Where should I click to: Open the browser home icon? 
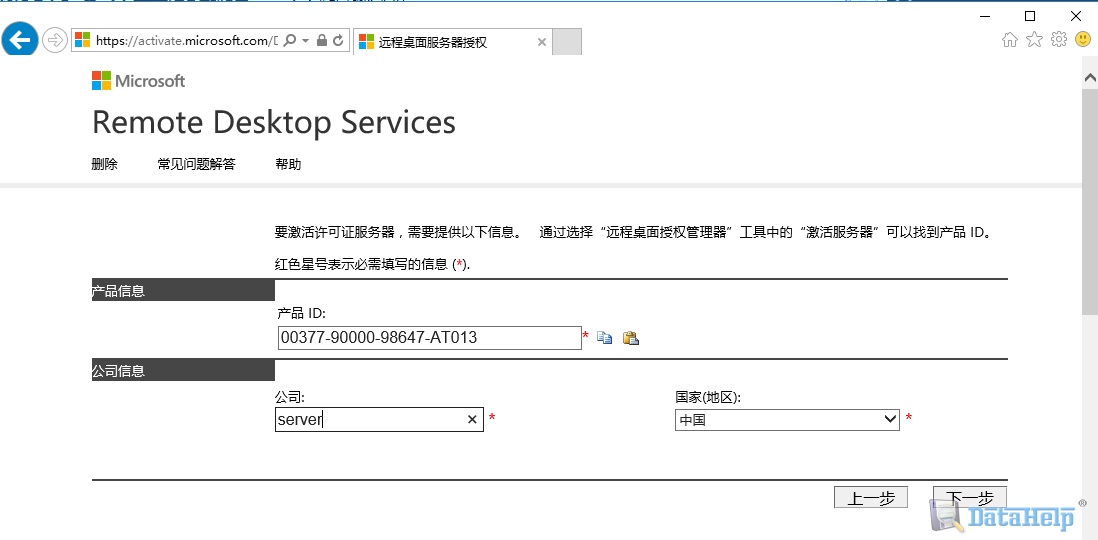1010,40
